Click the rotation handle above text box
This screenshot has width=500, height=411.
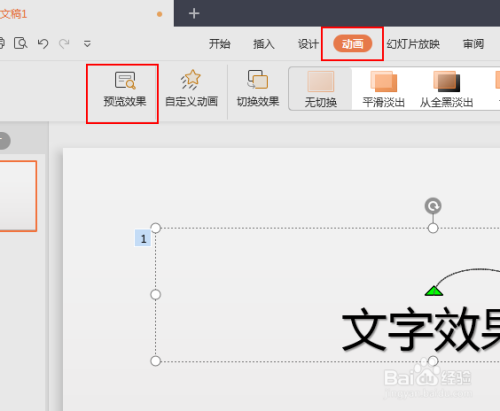coord(433,206)
